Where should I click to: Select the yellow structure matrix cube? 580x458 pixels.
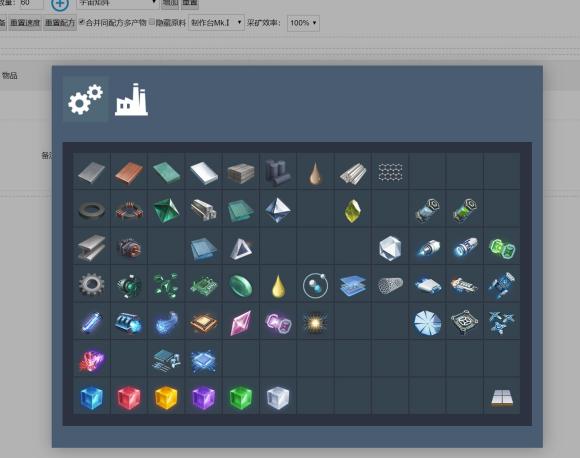coord(166,398)
